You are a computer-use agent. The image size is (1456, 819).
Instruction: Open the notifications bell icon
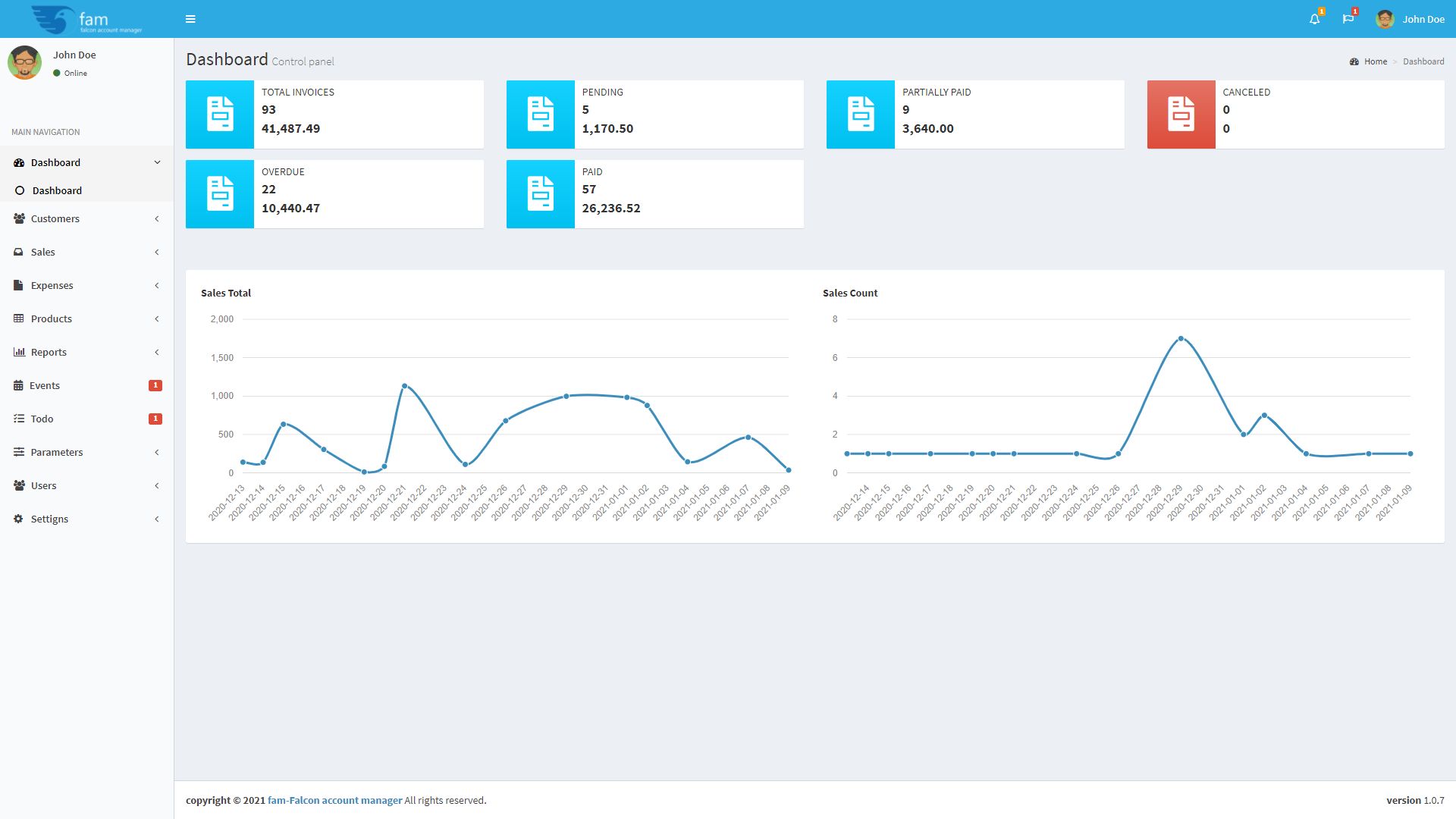click(x=1314, y=19)
